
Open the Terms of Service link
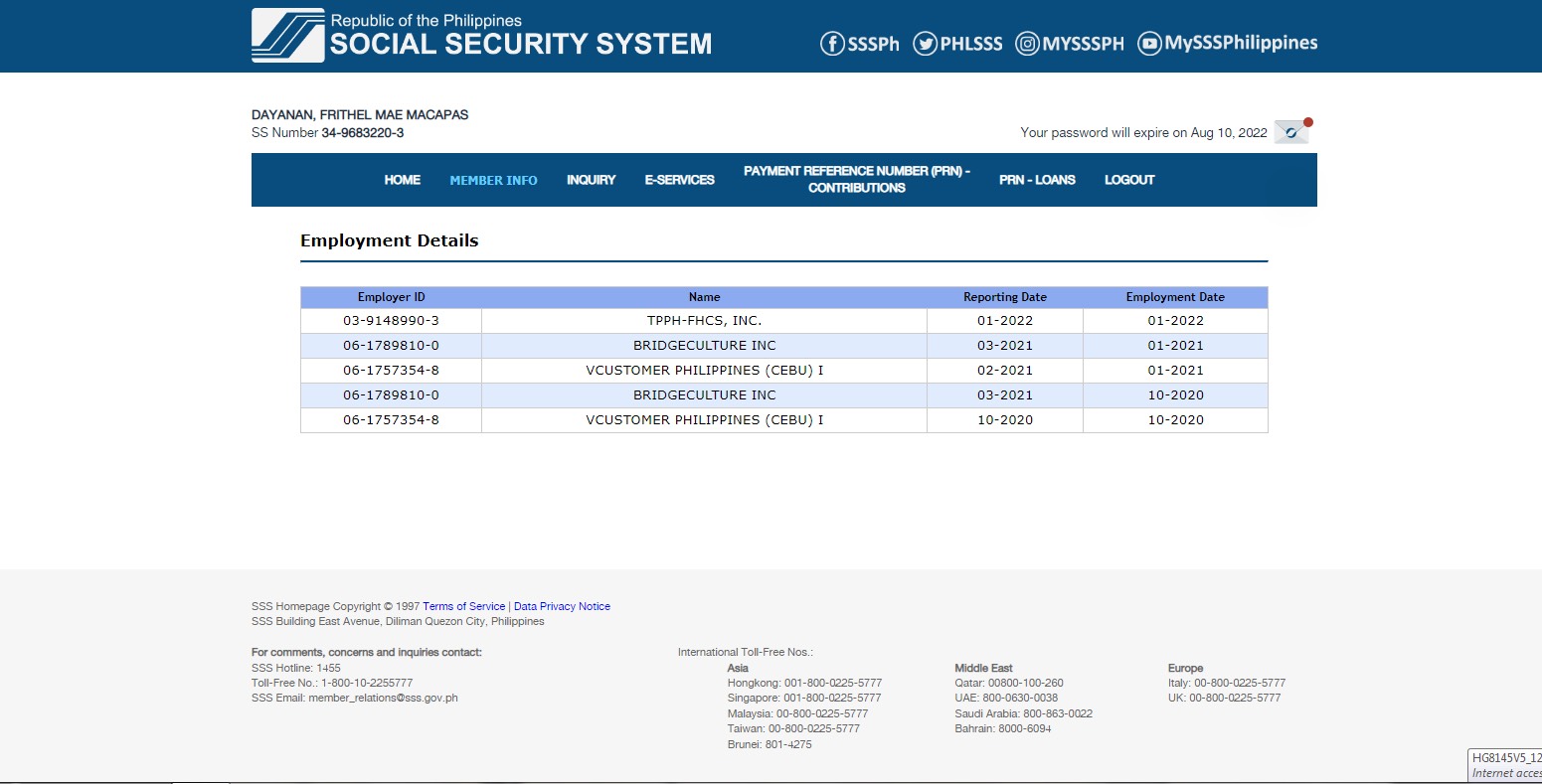pos(463,606)
